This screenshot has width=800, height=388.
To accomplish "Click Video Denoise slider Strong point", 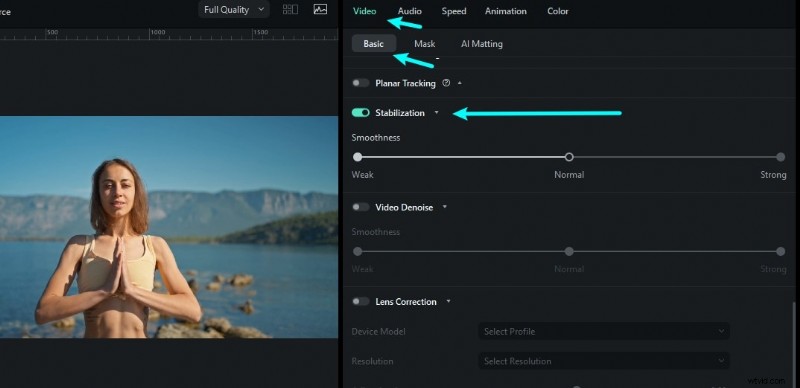I will tap(780, 251).
